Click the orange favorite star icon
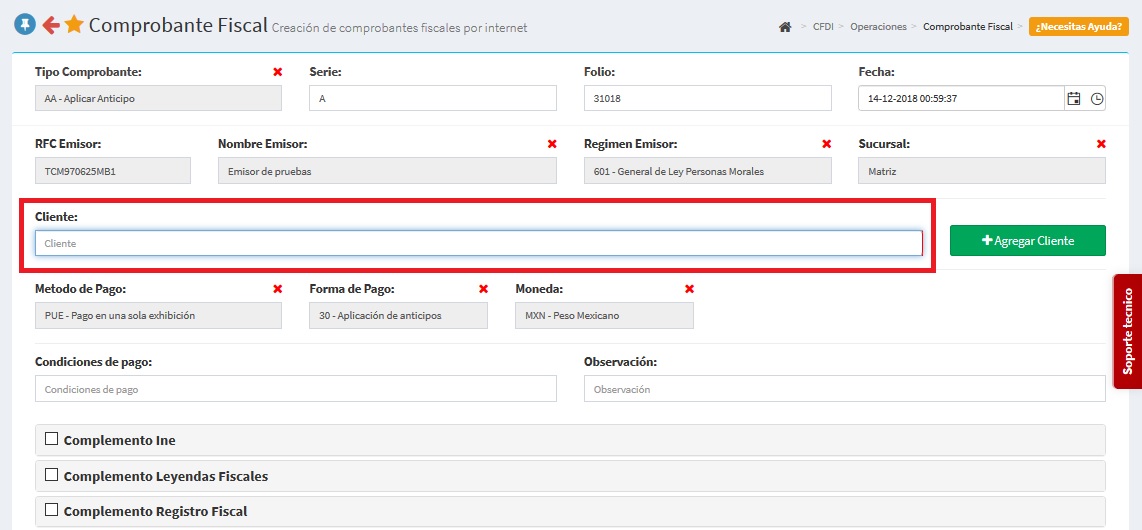Image resolution: width=1142 pixels, height=530 pixels. [74, 25]
